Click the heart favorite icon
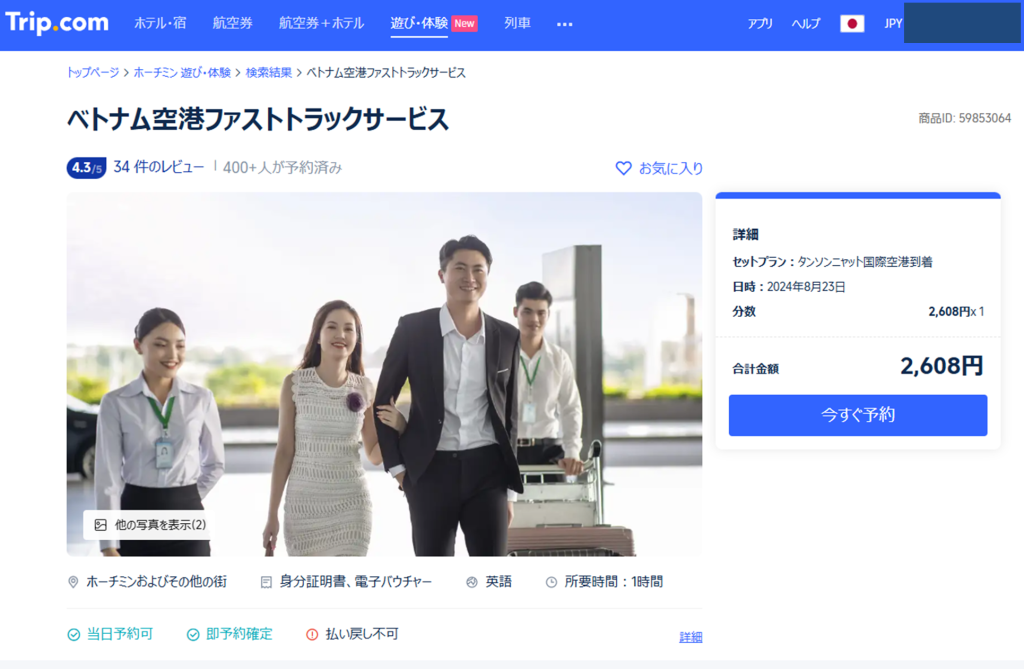 pos(623,168)
